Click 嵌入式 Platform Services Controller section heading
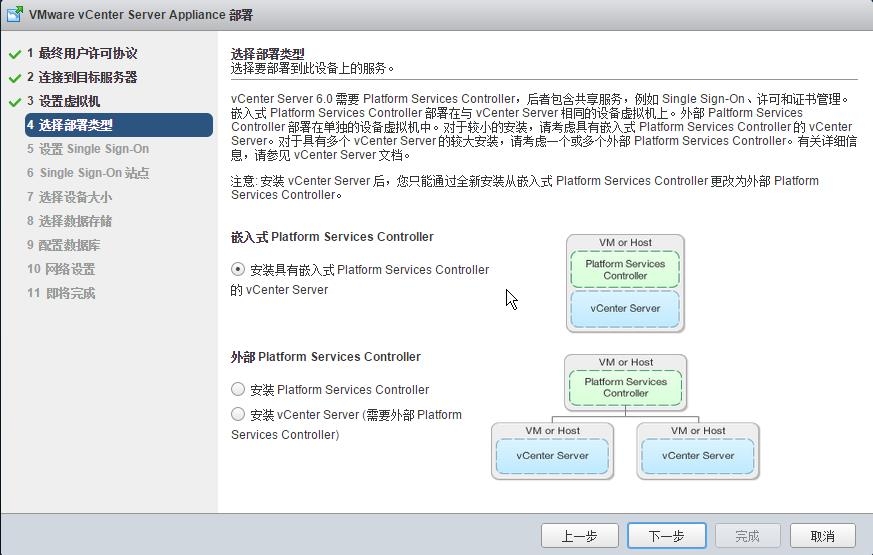 (x=332, y=237)
